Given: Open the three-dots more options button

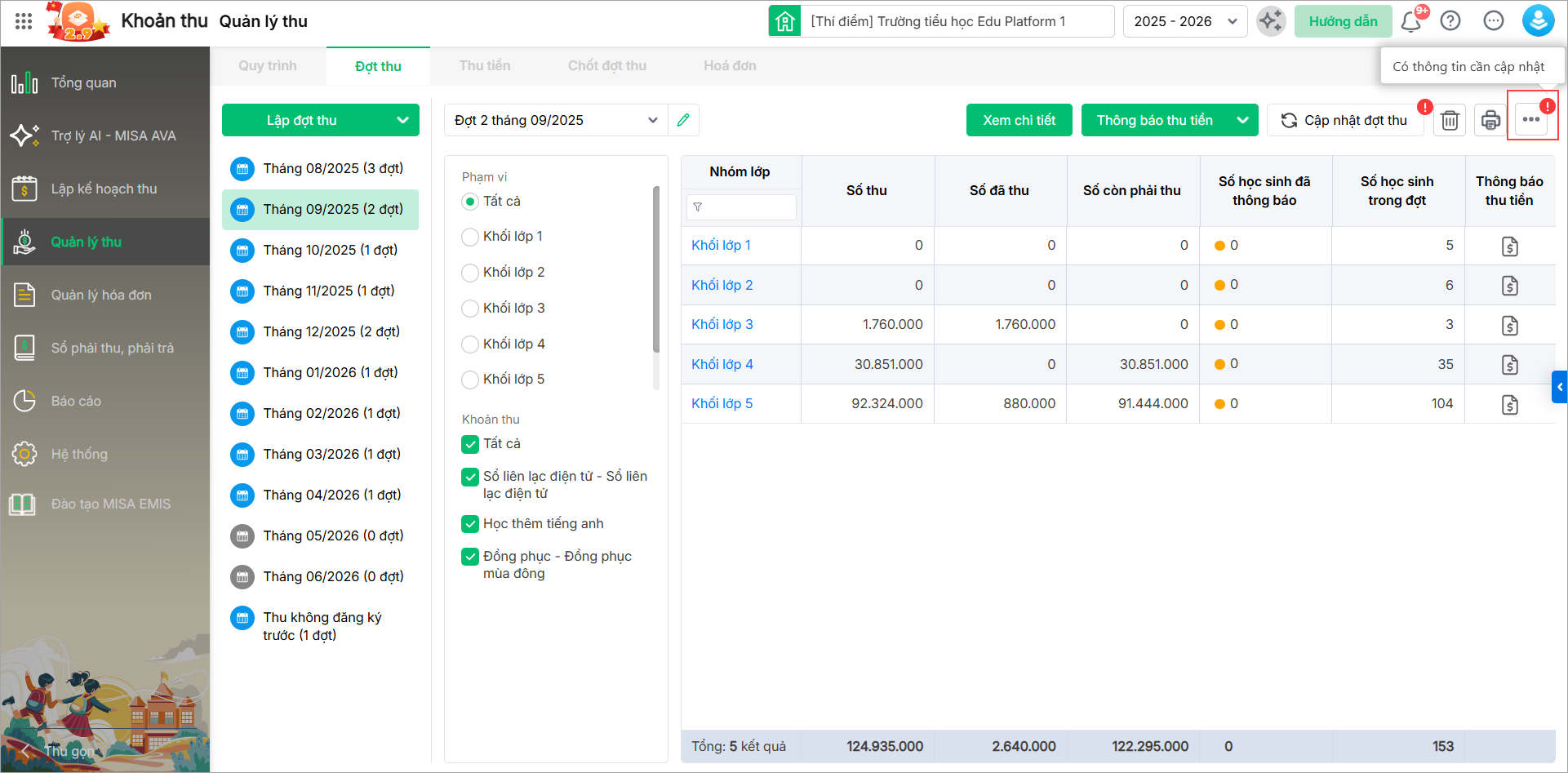Looking at the screenshot, I should 1530,120.
